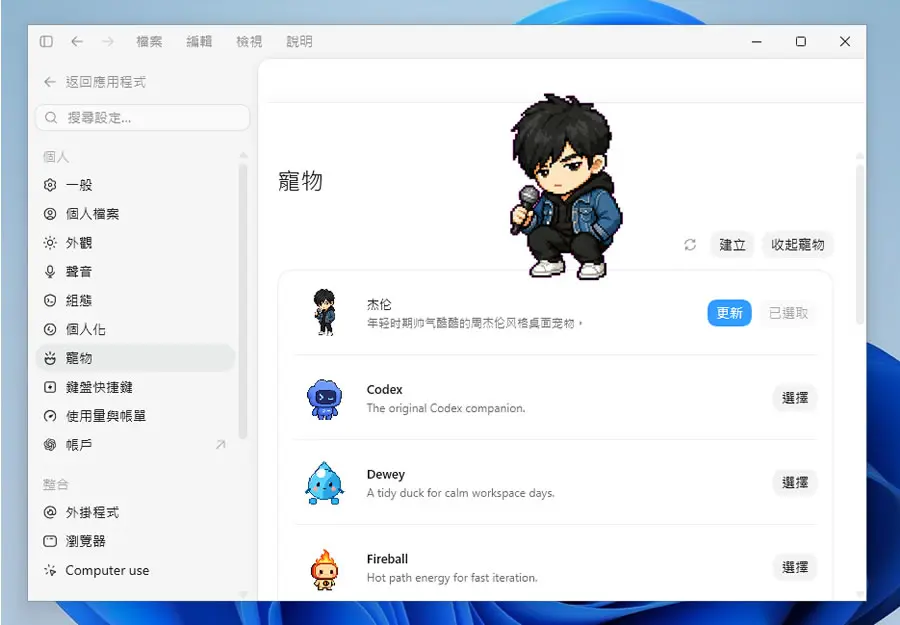
Task: Click the magnifier icon in the search box
Action: click(x=51, y=118)
